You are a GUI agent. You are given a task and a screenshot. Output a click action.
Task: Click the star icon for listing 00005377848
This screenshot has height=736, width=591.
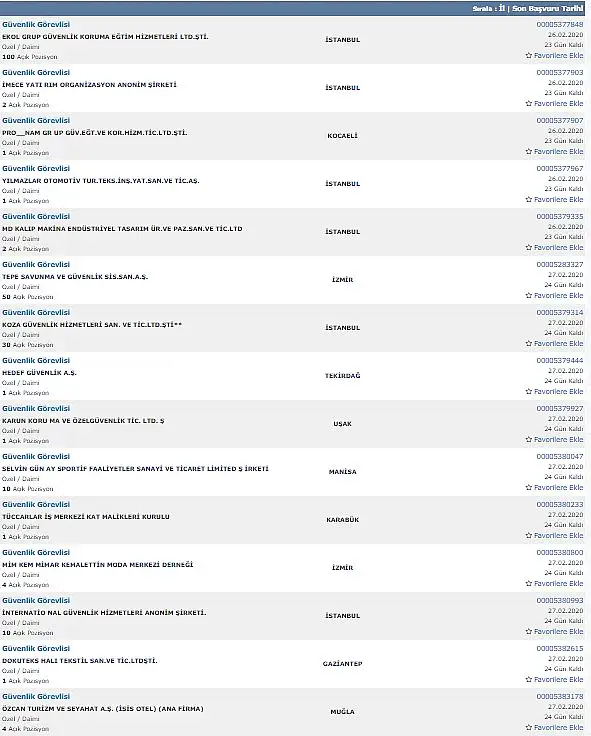pos(529,55)
